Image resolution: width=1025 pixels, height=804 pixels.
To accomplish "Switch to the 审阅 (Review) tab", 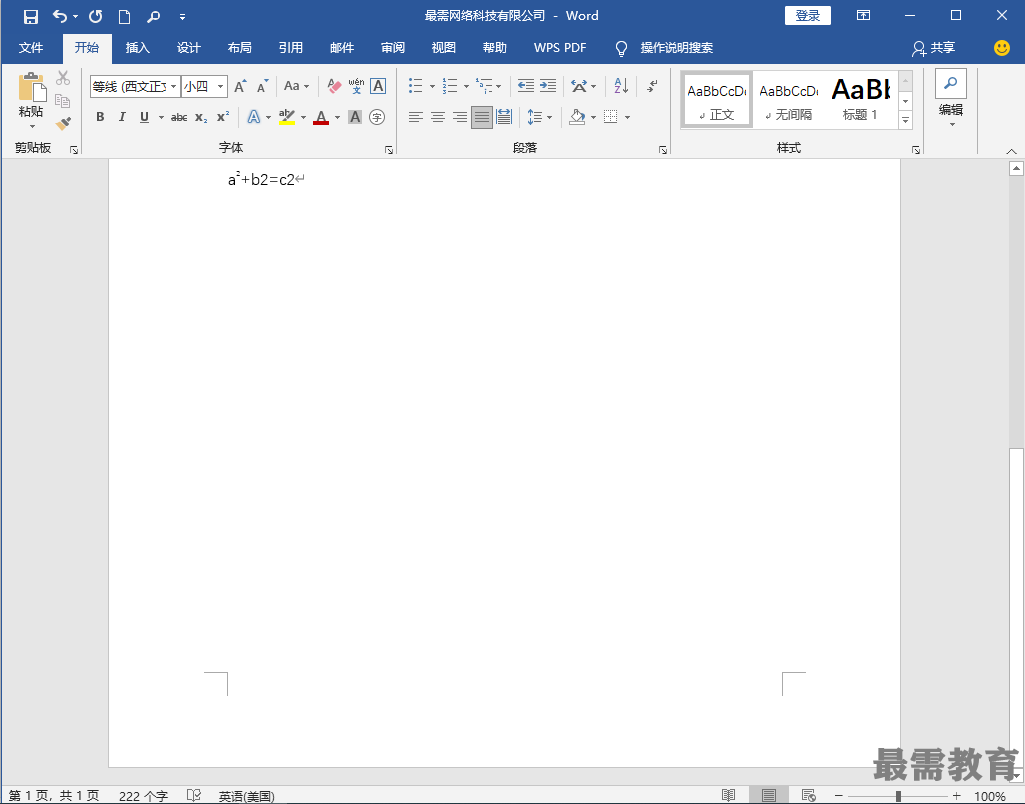I will (x=393, y=48).
